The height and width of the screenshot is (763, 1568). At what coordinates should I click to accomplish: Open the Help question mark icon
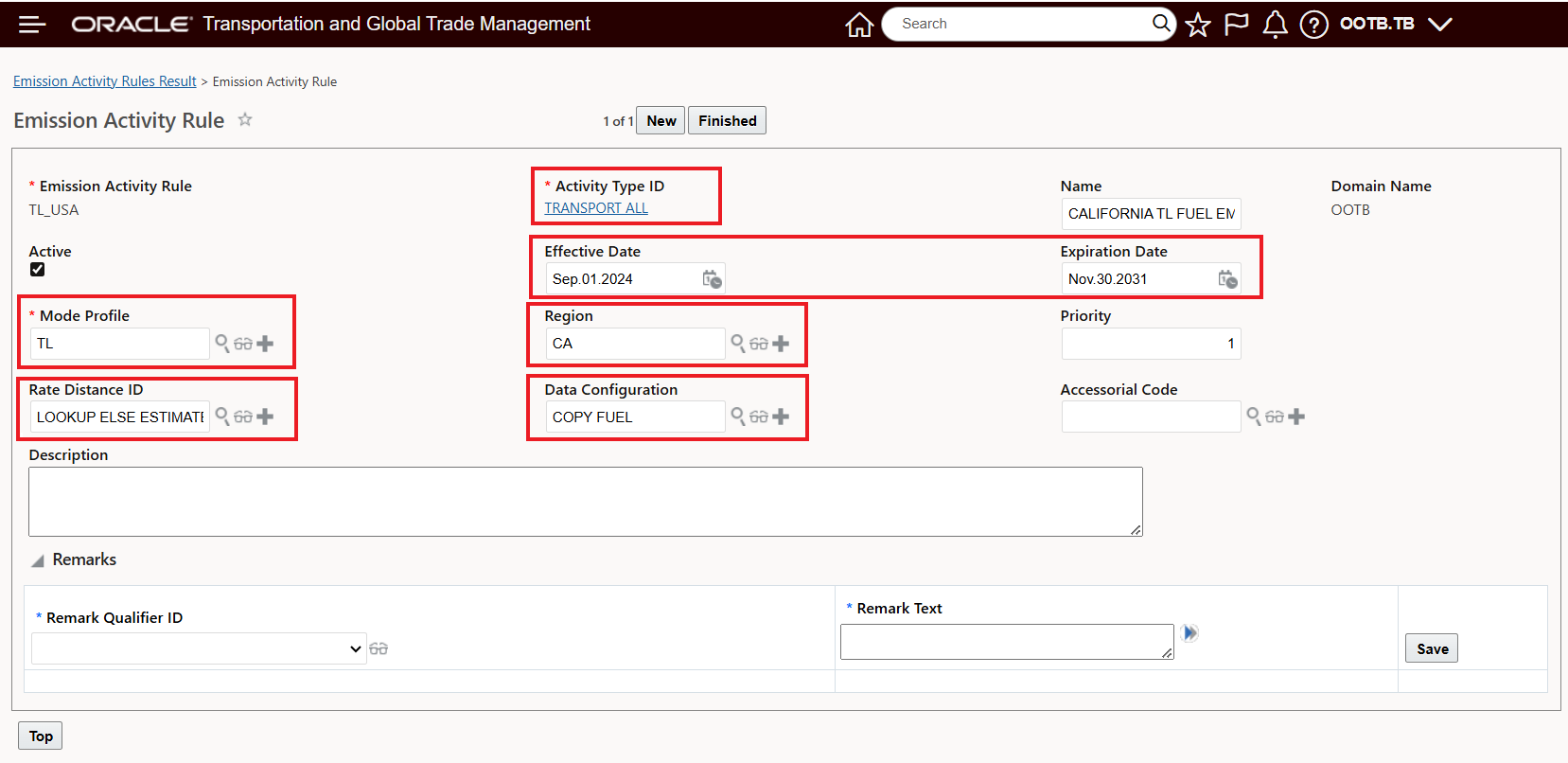pos(1313,25)
